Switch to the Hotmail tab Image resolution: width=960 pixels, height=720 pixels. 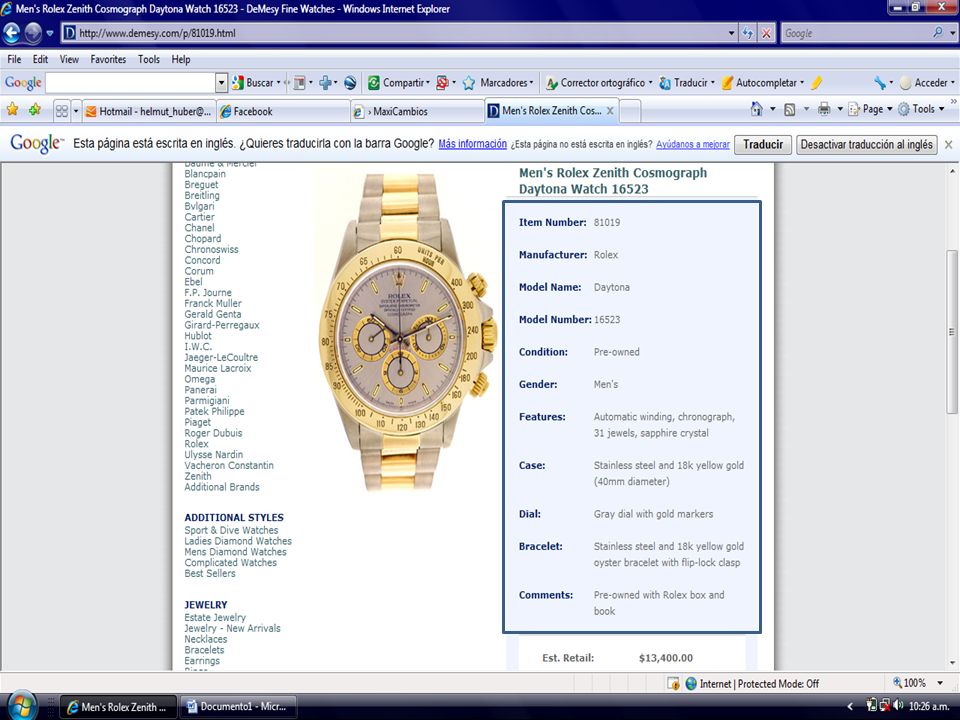pos(149,111)
